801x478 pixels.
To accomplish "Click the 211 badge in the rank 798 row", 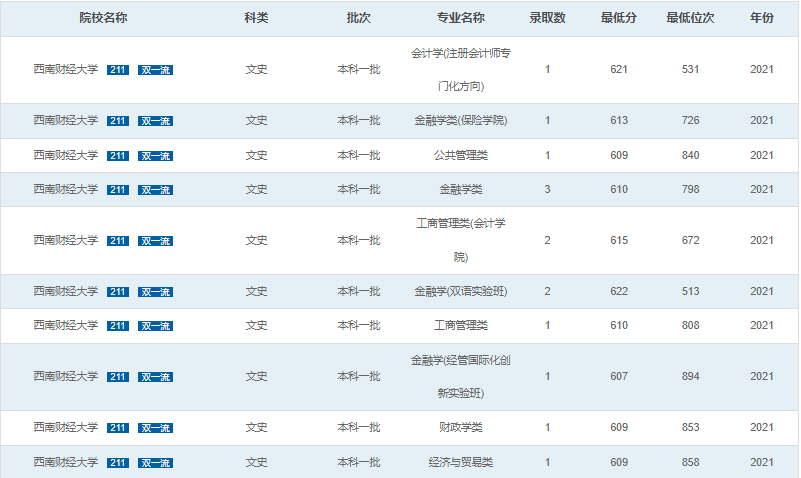I will point(118,190).
